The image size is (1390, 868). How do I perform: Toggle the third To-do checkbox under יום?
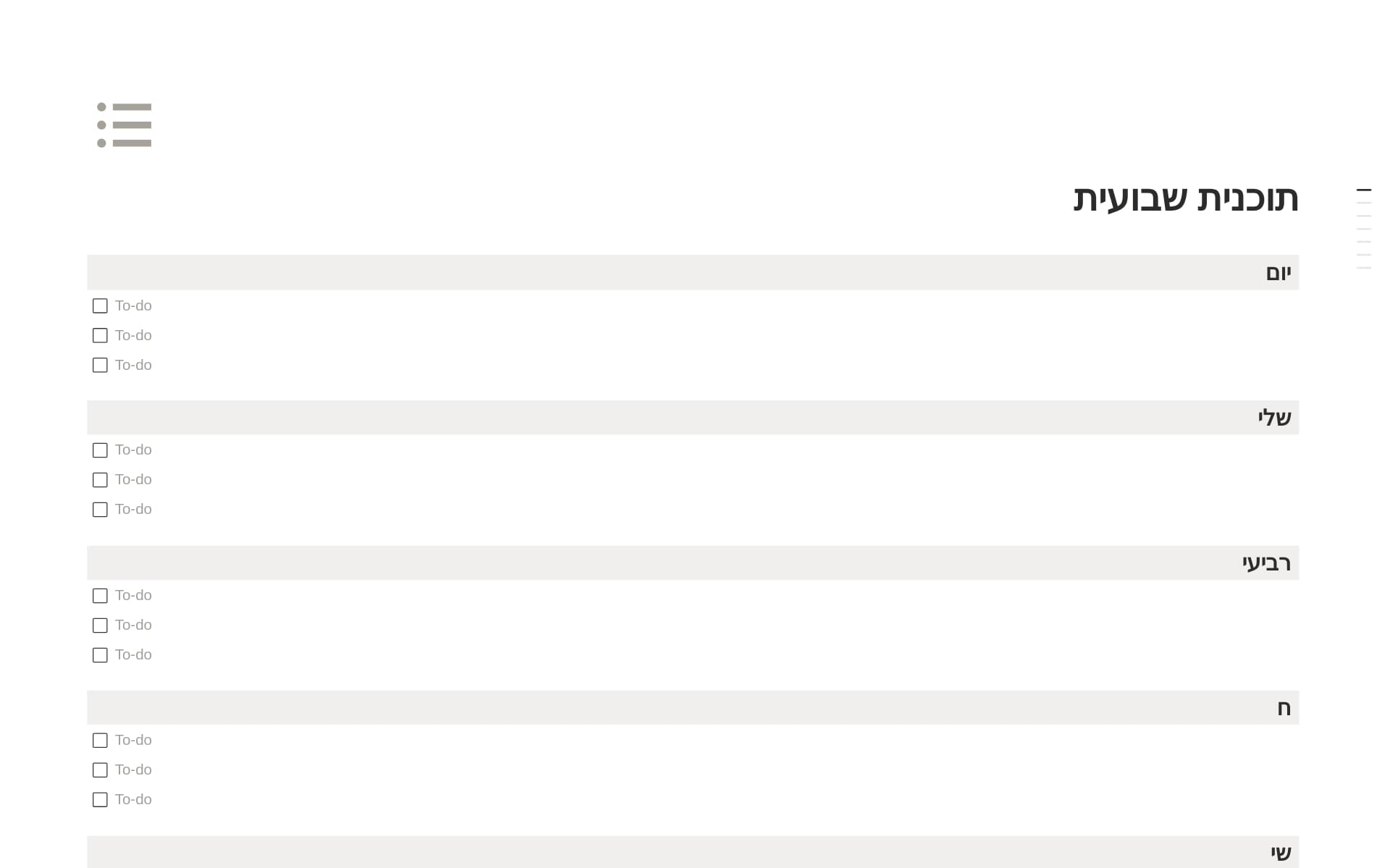click(x=100, y=366)
